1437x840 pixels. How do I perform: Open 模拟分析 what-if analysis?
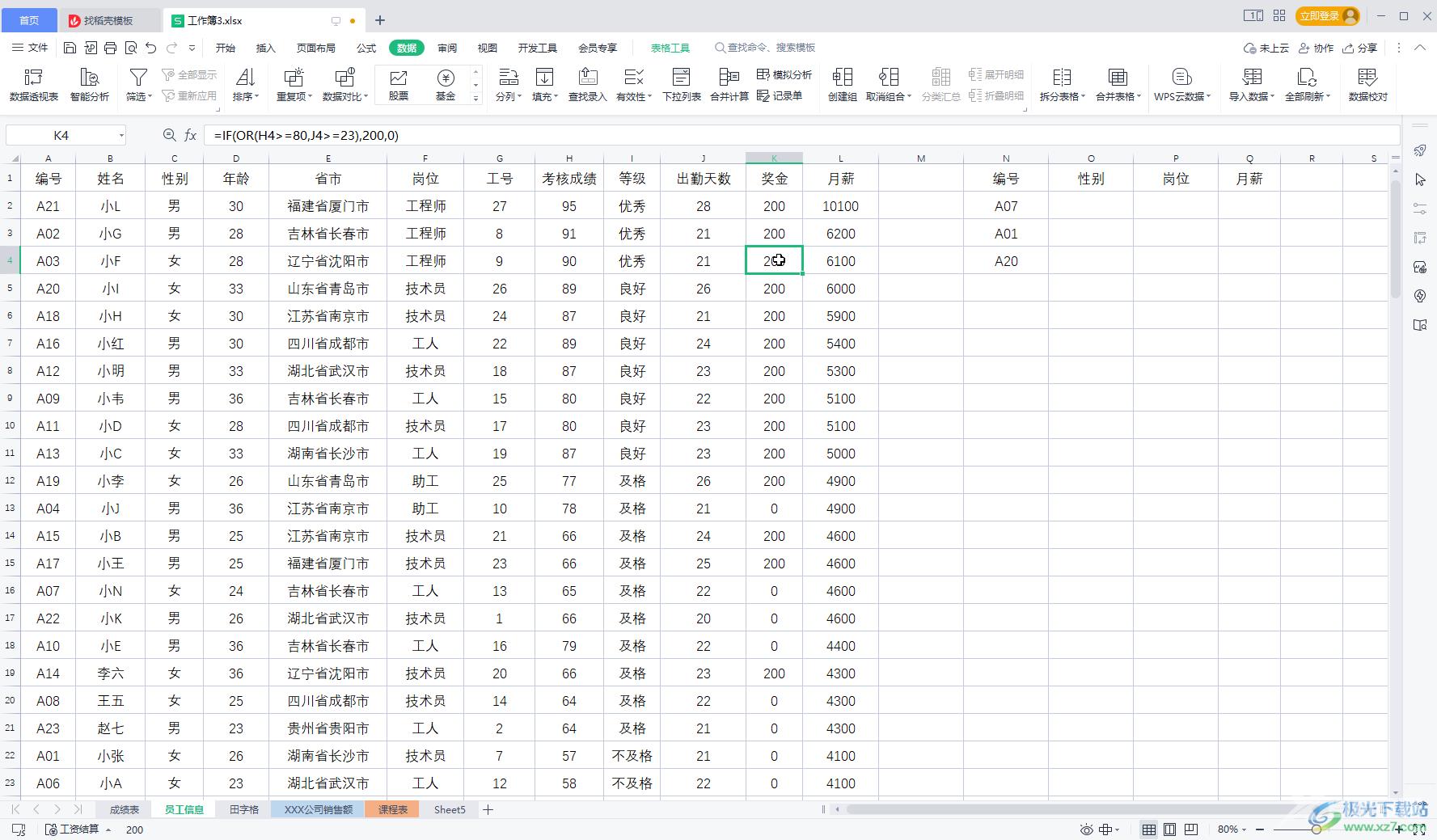coord(784,74)
